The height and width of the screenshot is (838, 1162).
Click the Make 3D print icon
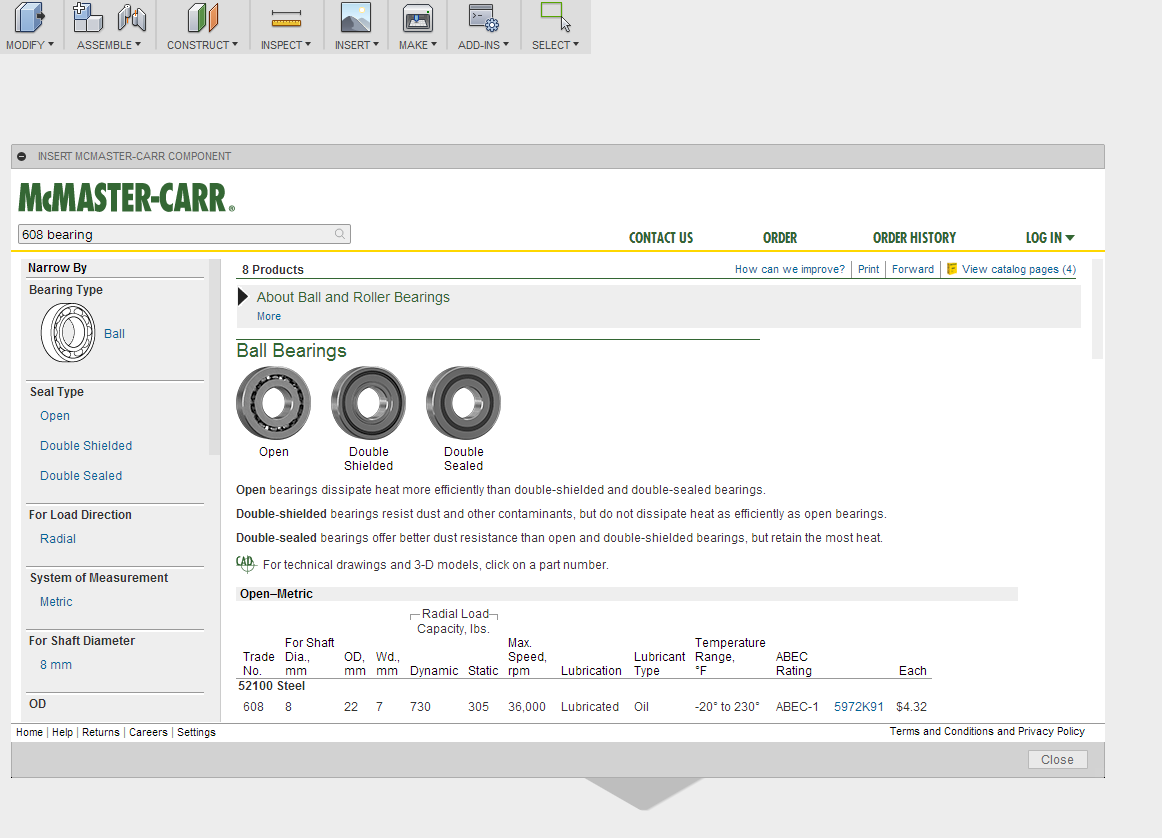(417, 18)
